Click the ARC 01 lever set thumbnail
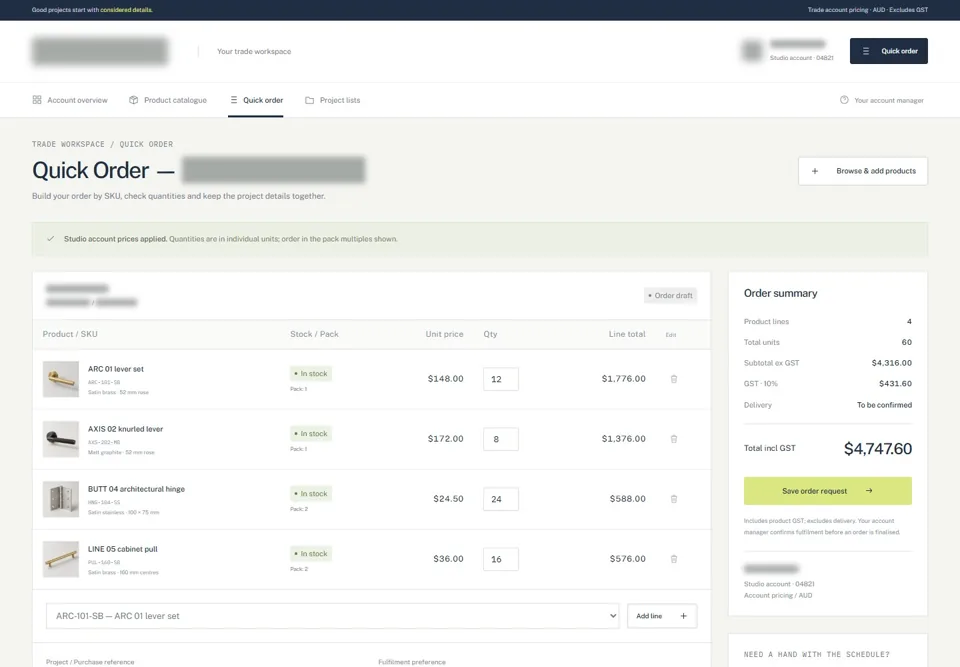The width and height of the screenshot is (960, 667). tap(61, 379)
